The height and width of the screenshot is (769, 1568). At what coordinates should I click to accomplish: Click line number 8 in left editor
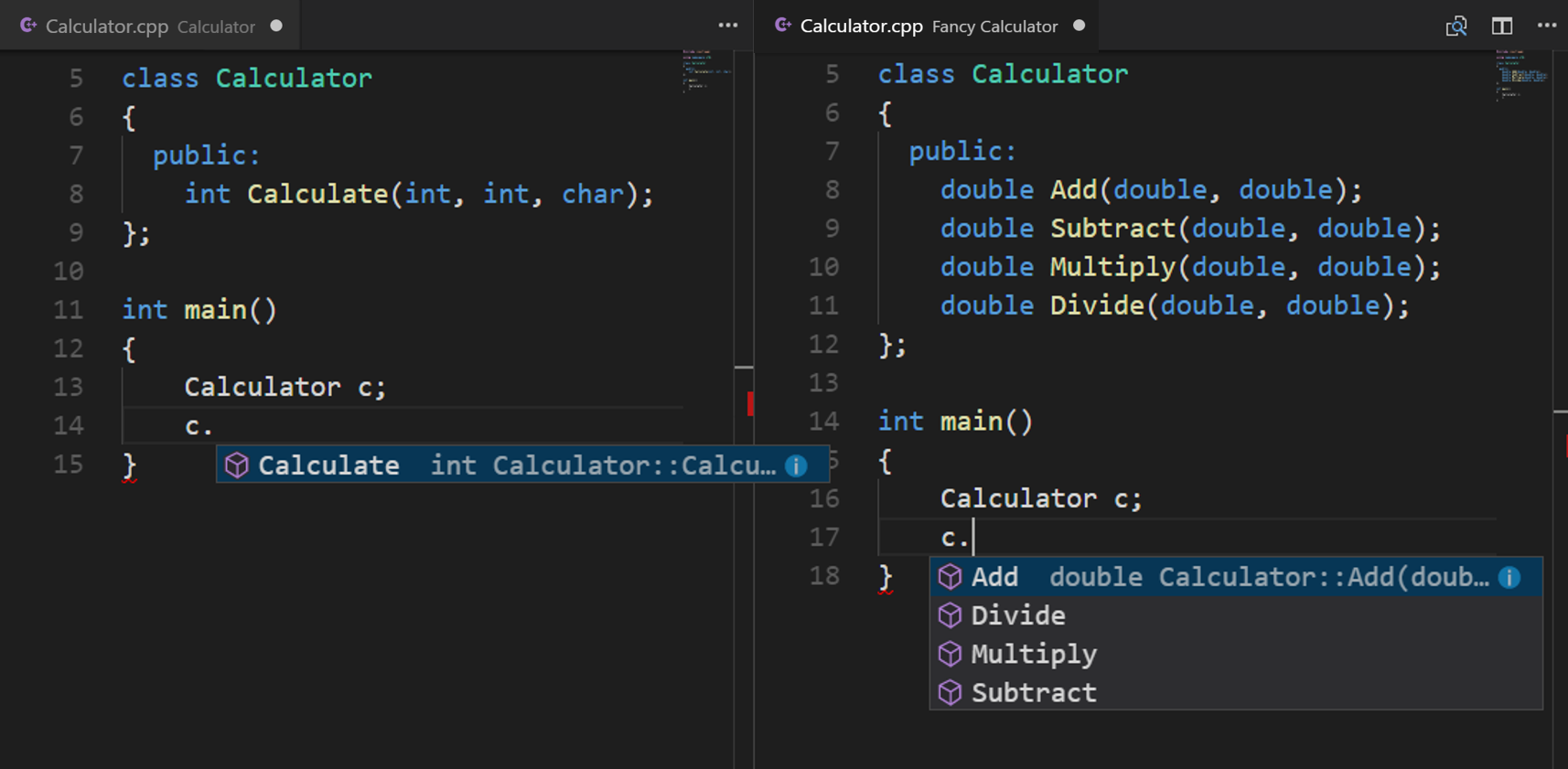(75, 194)
